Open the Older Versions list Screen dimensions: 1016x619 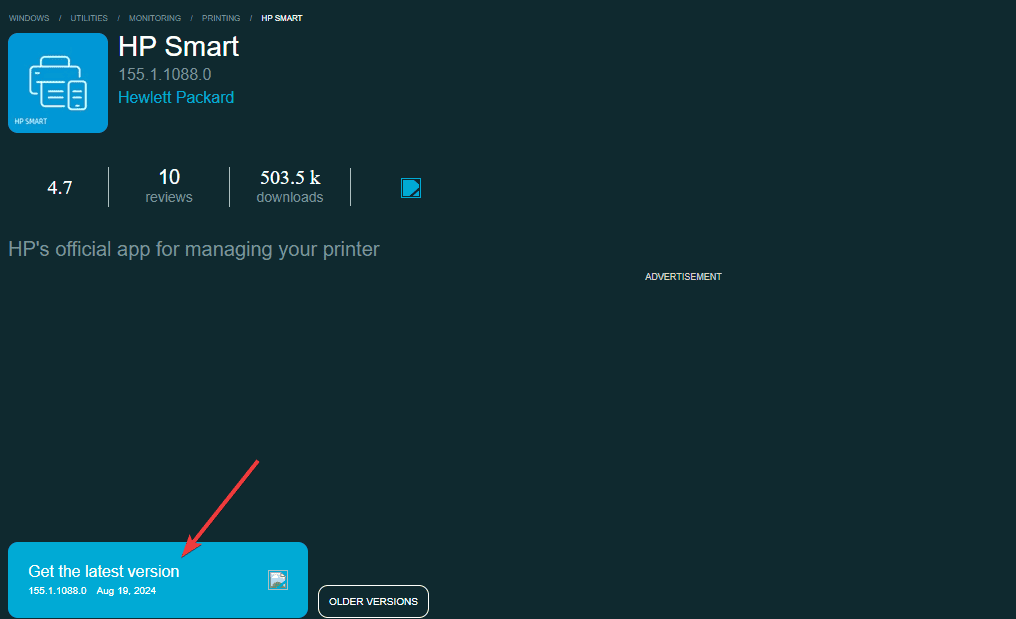(373, 601)
